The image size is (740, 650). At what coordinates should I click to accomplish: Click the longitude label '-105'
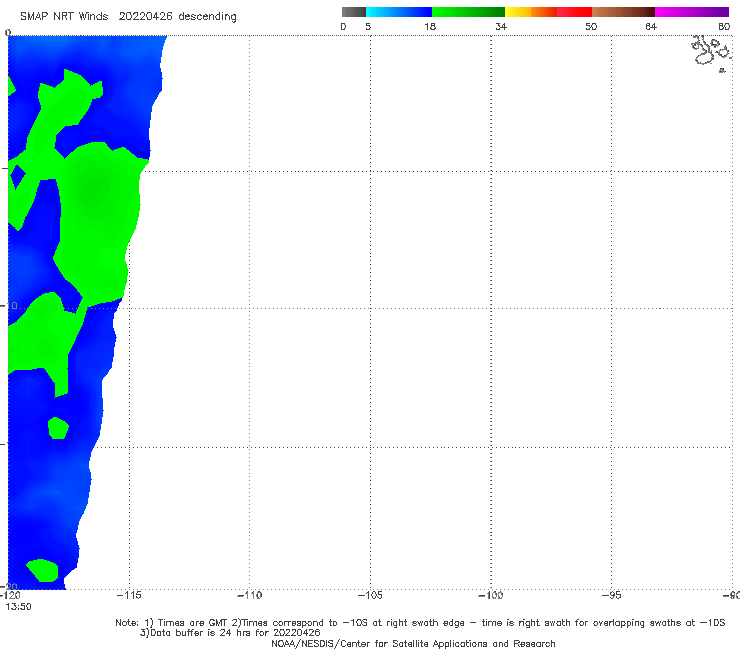[x=370, y=595]
